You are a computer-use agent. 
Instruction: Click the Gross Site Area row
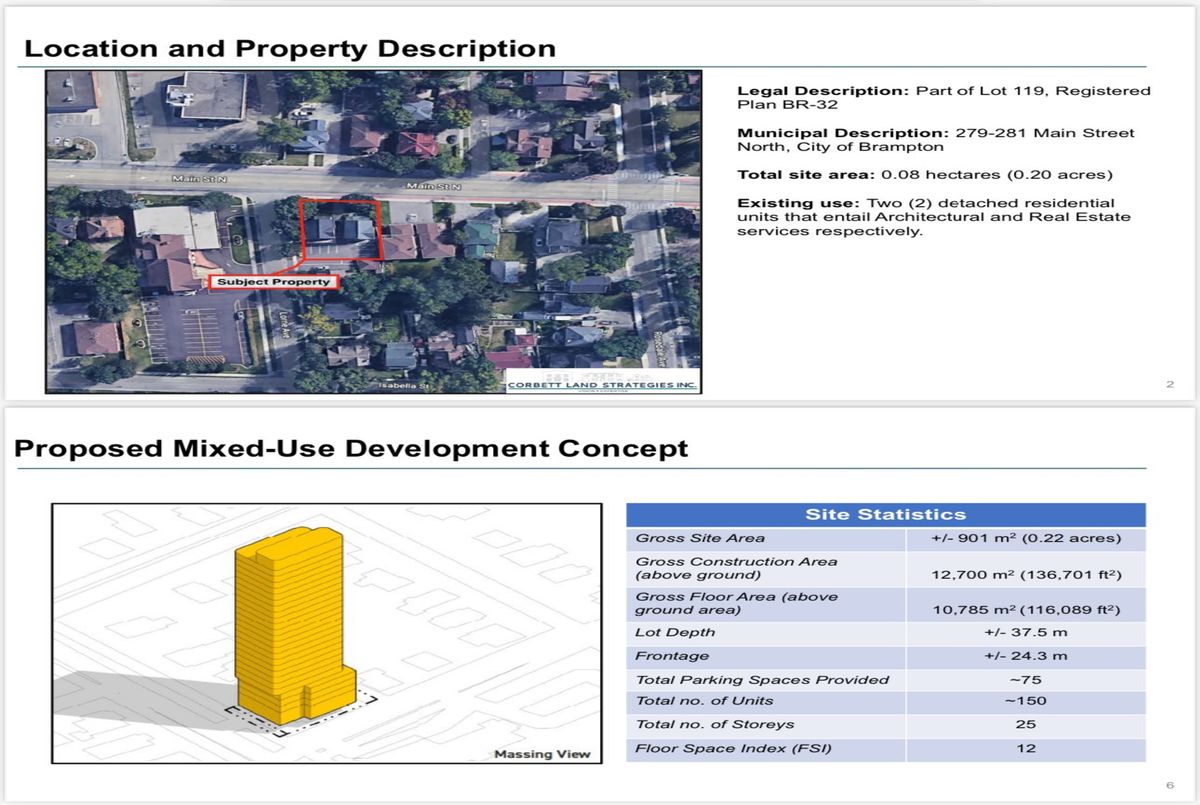point(886,539)
